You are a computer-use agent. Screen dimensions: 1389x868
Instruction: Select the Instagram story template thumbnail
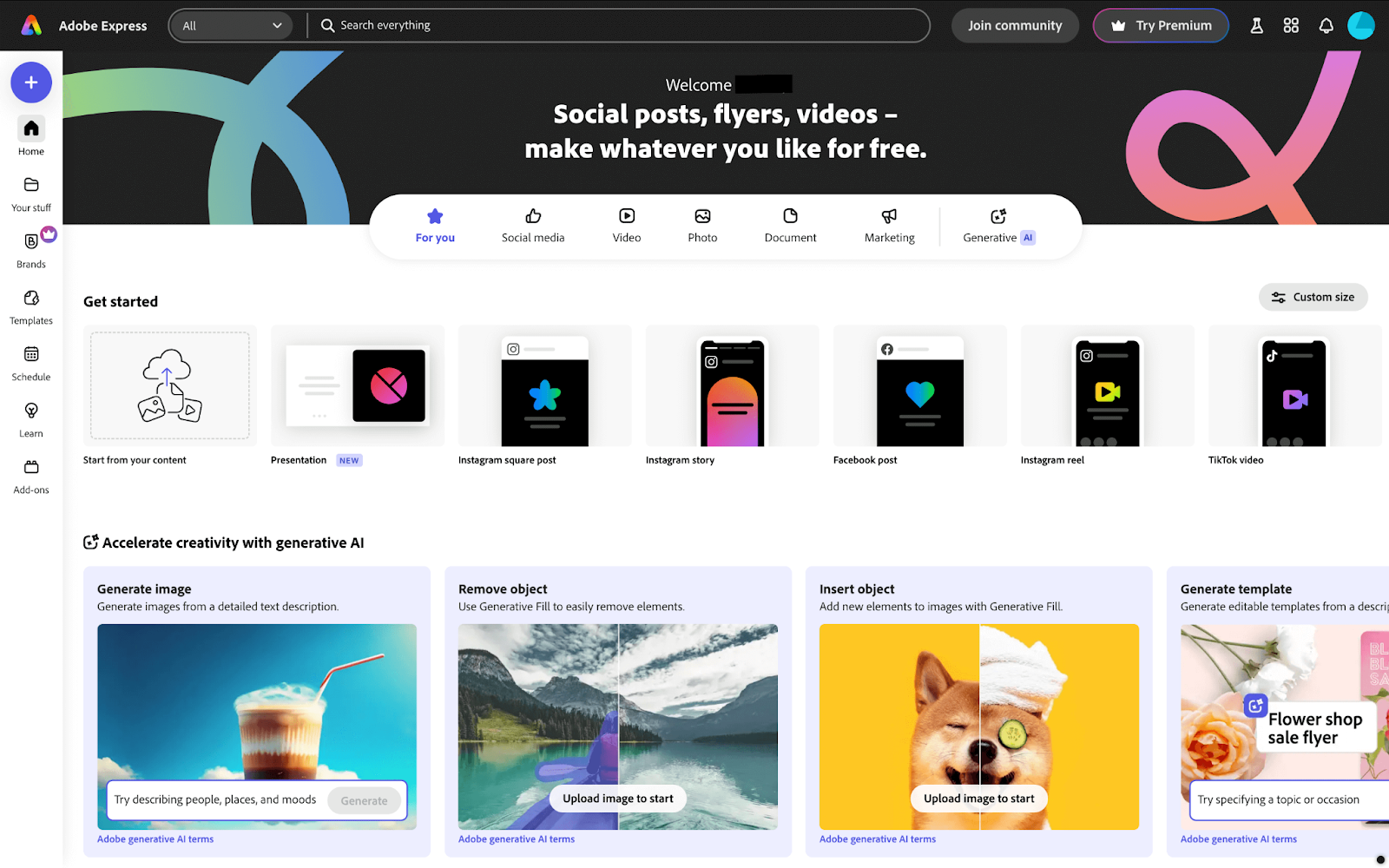pyautogui.click(x=732, y=386)
